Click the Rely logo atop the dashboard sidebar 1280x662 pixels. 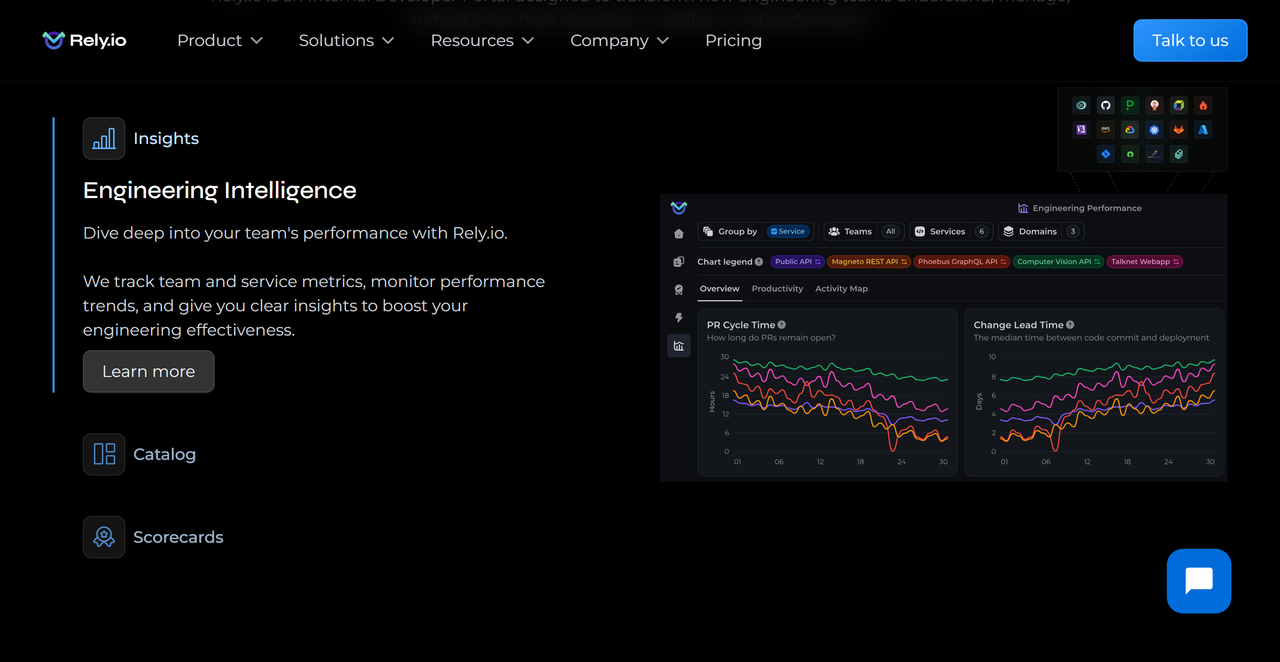tap(679, 208)
